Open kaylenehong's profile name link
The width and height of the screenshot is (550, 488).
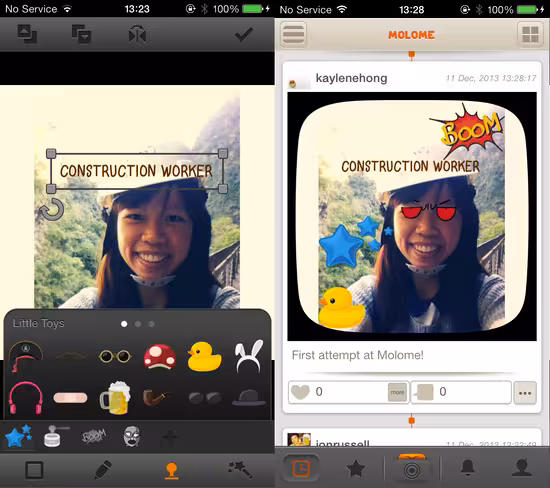[351, 78]
